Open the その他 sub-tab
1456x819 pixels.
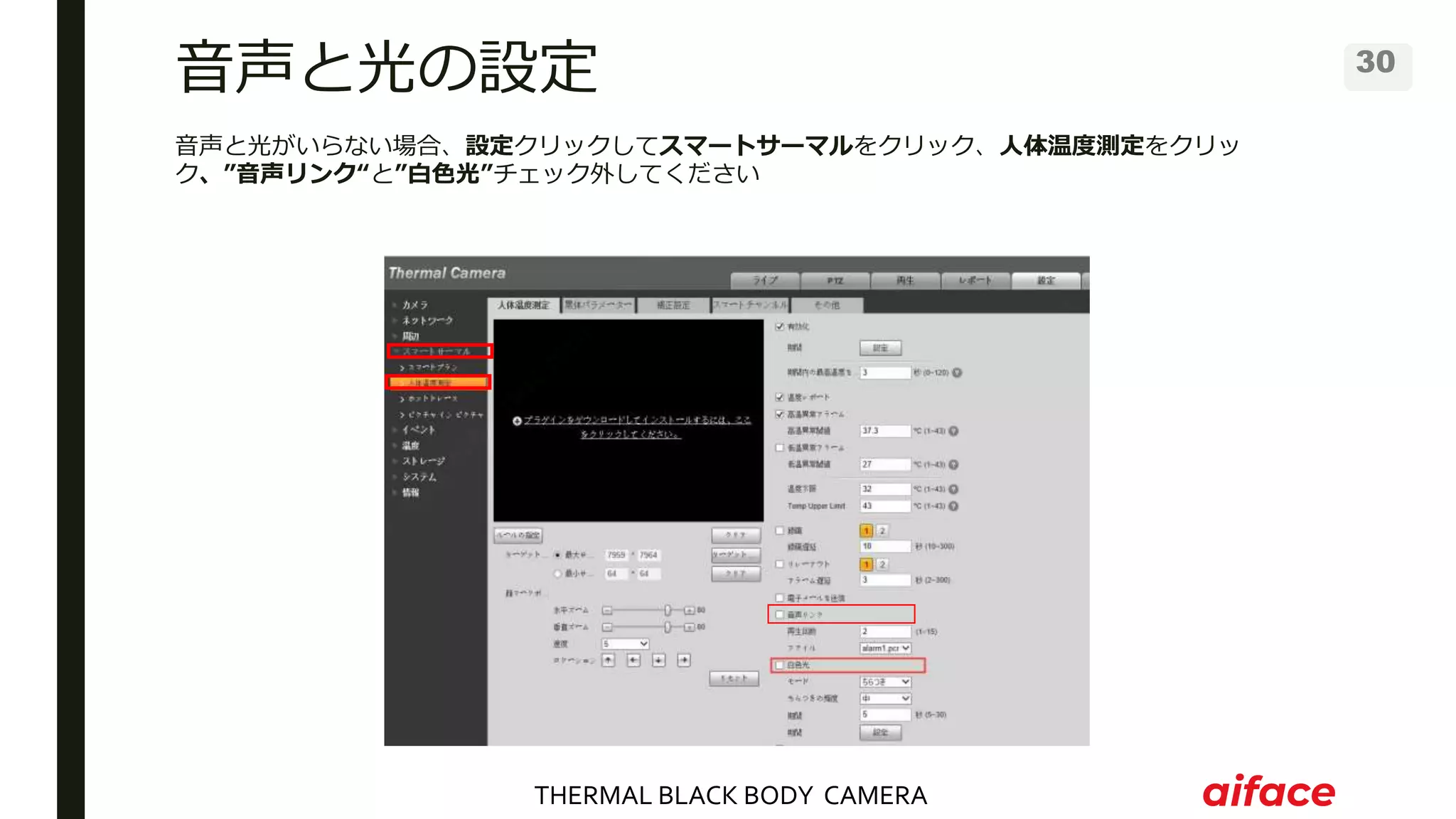click(x=827, y=305)
